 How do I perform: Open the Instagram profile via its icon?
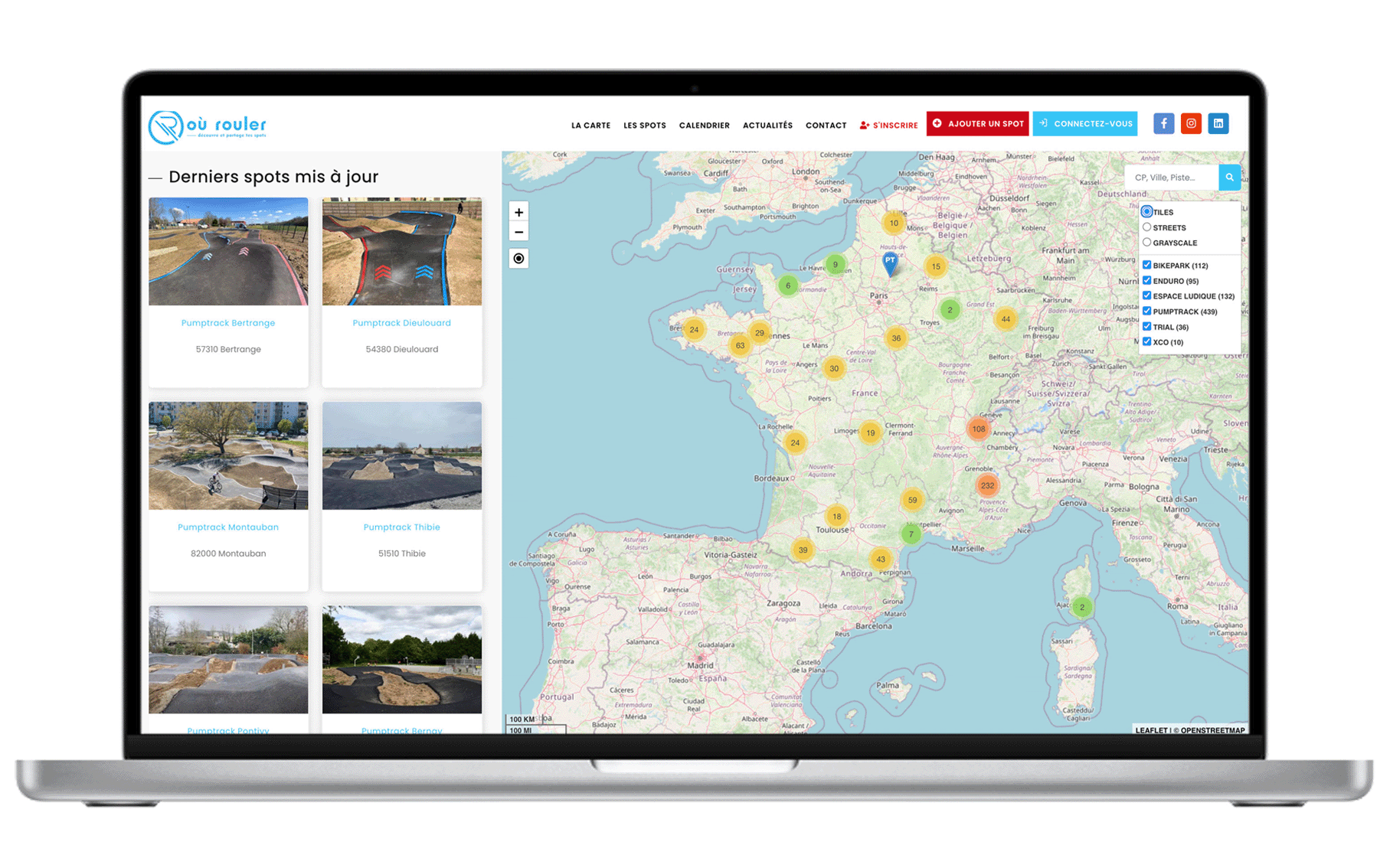click(x=1191, y=123)
